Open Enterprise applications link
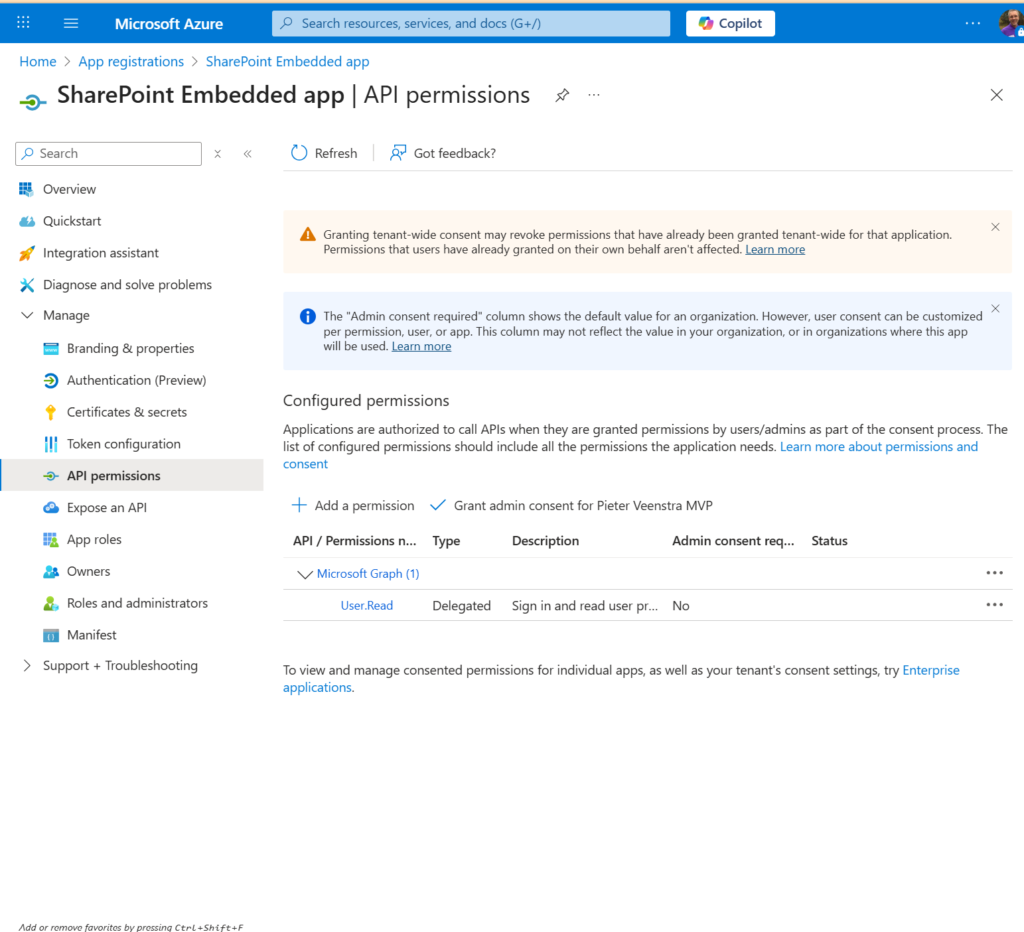 click(x=931, y=670)
